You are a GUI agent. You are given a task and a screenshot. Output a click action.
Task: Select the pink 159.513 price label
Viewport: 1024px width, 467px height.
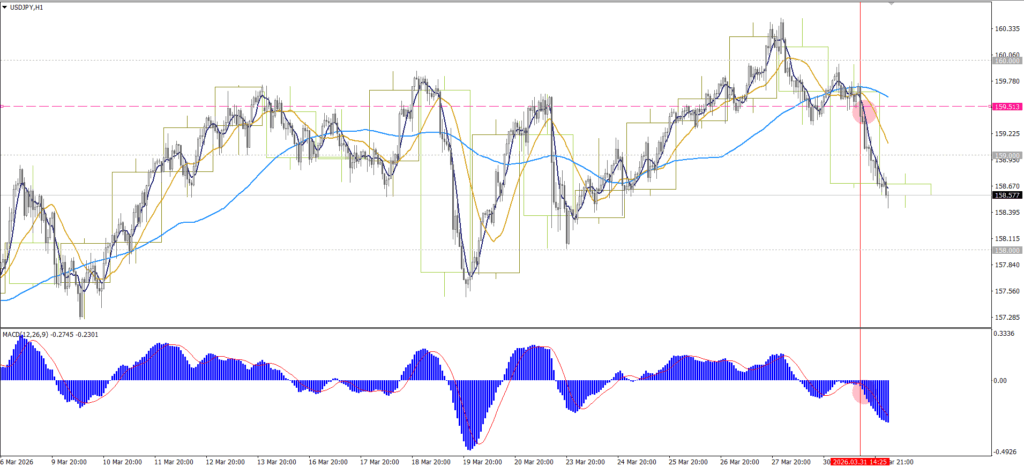[x=1005, y=106]
